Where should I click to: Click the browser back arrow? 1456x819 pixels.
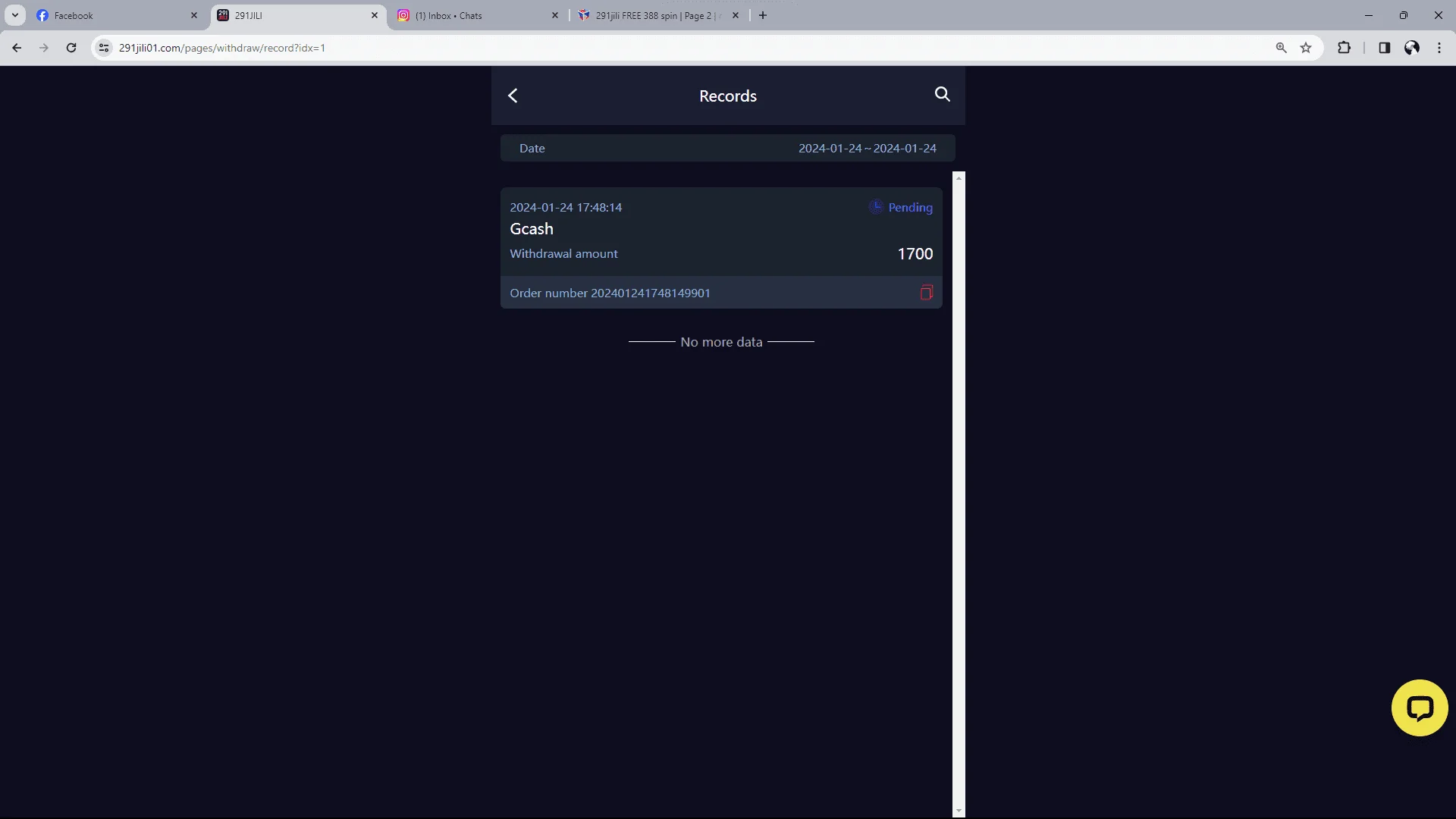coord(17,48)
